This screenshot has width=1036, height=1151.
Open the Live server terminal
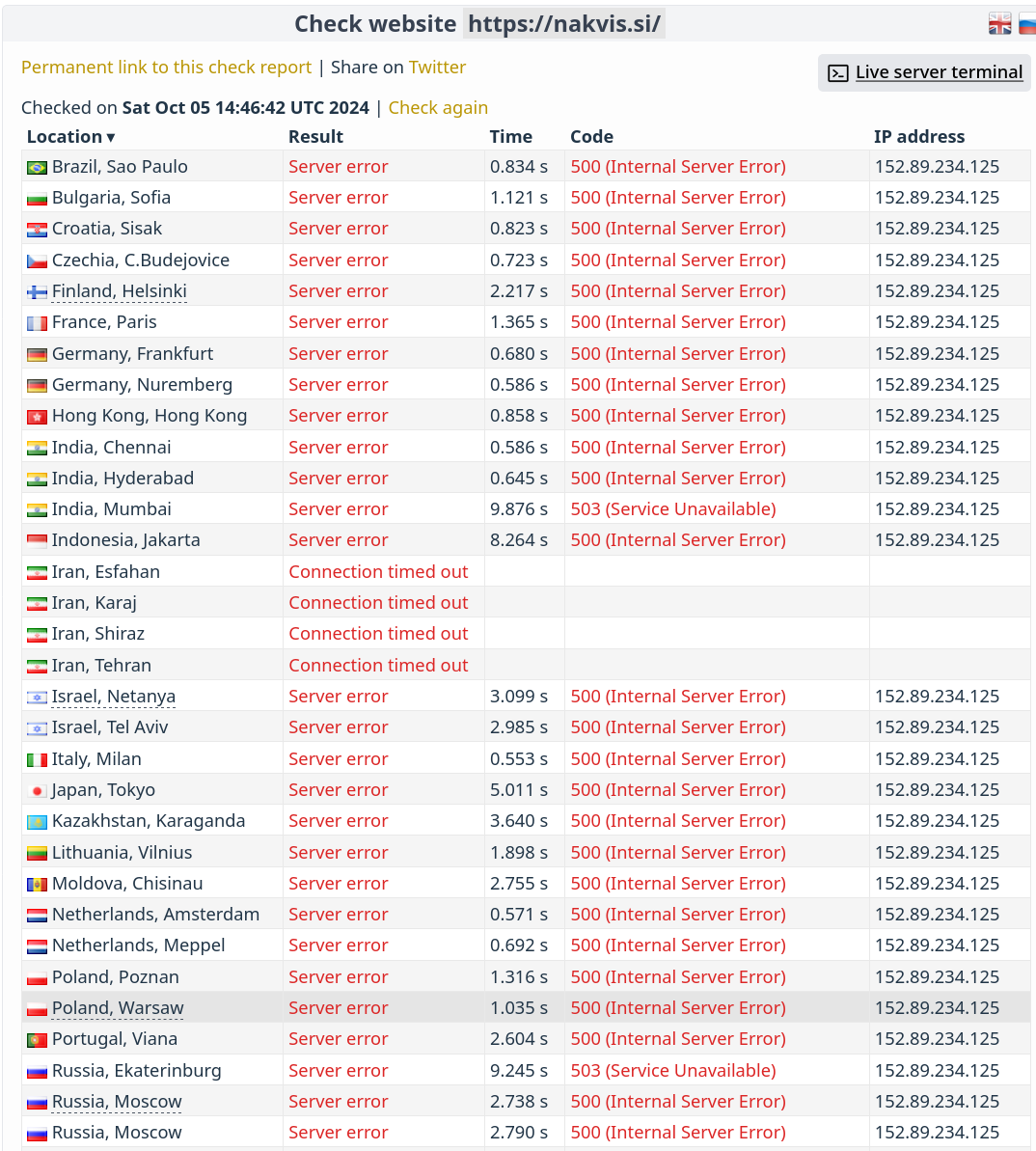coord(938,72)
